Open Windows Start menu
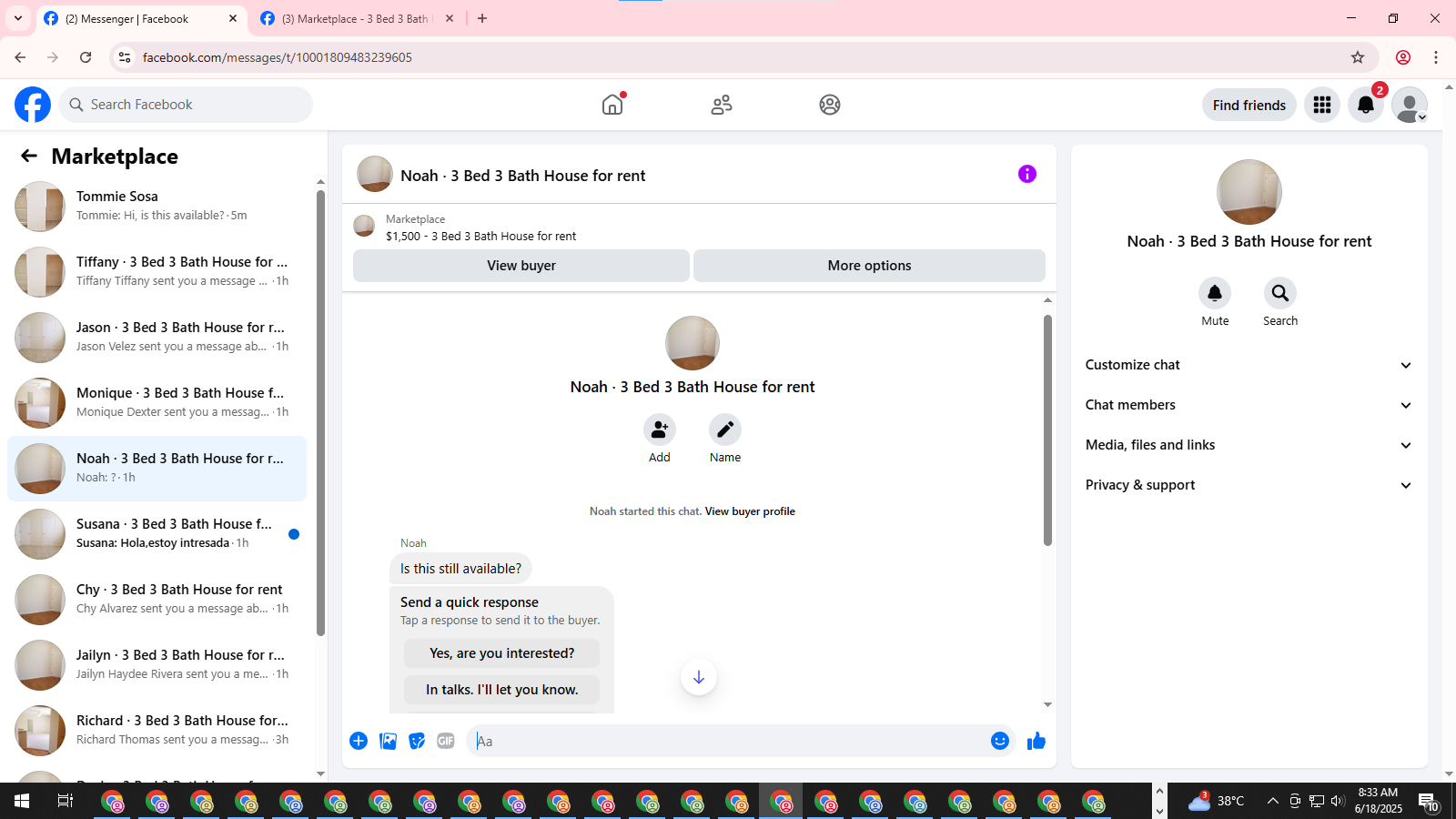Viewport: 1456px width, 819px height. tap(22, 801)
